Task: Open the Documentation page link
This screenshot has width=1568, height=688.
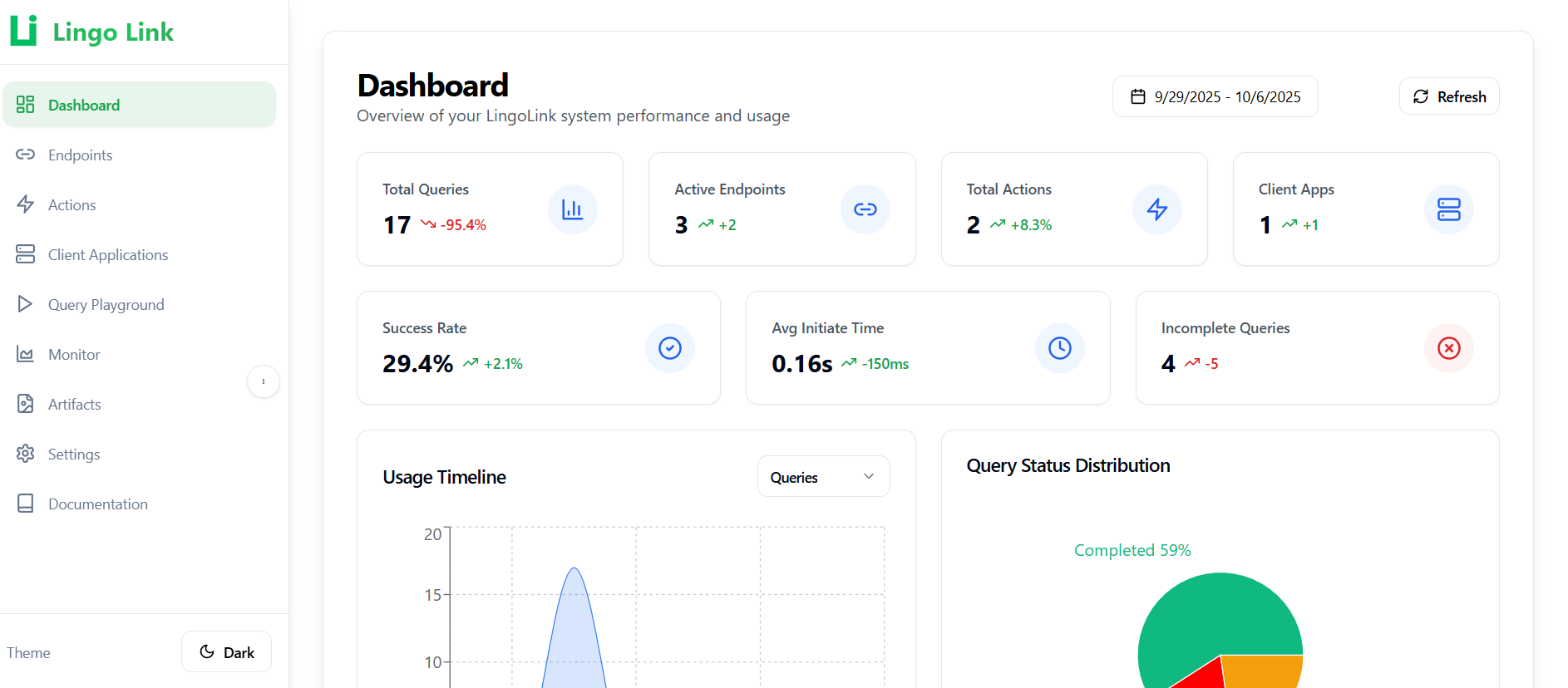Action: (97, 504)
